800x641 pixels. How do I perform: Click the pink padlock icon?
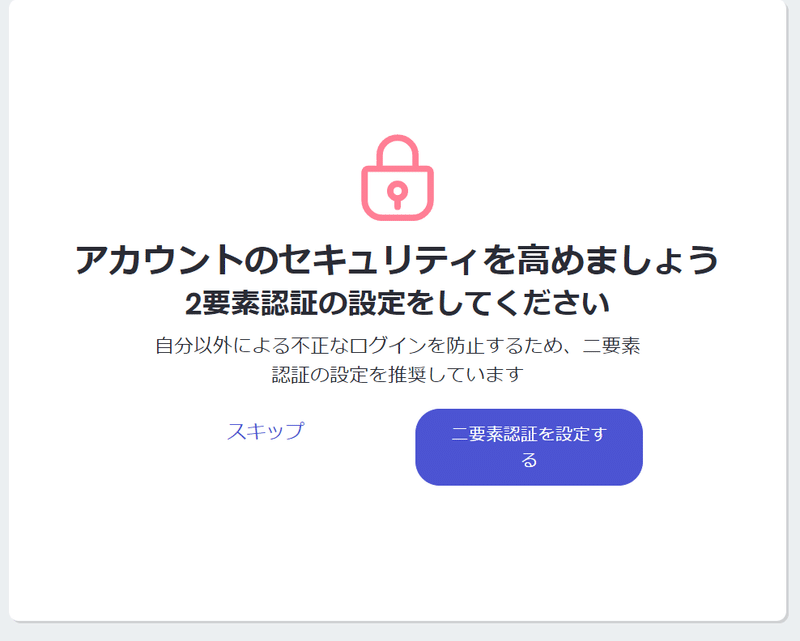pos(397,178)
